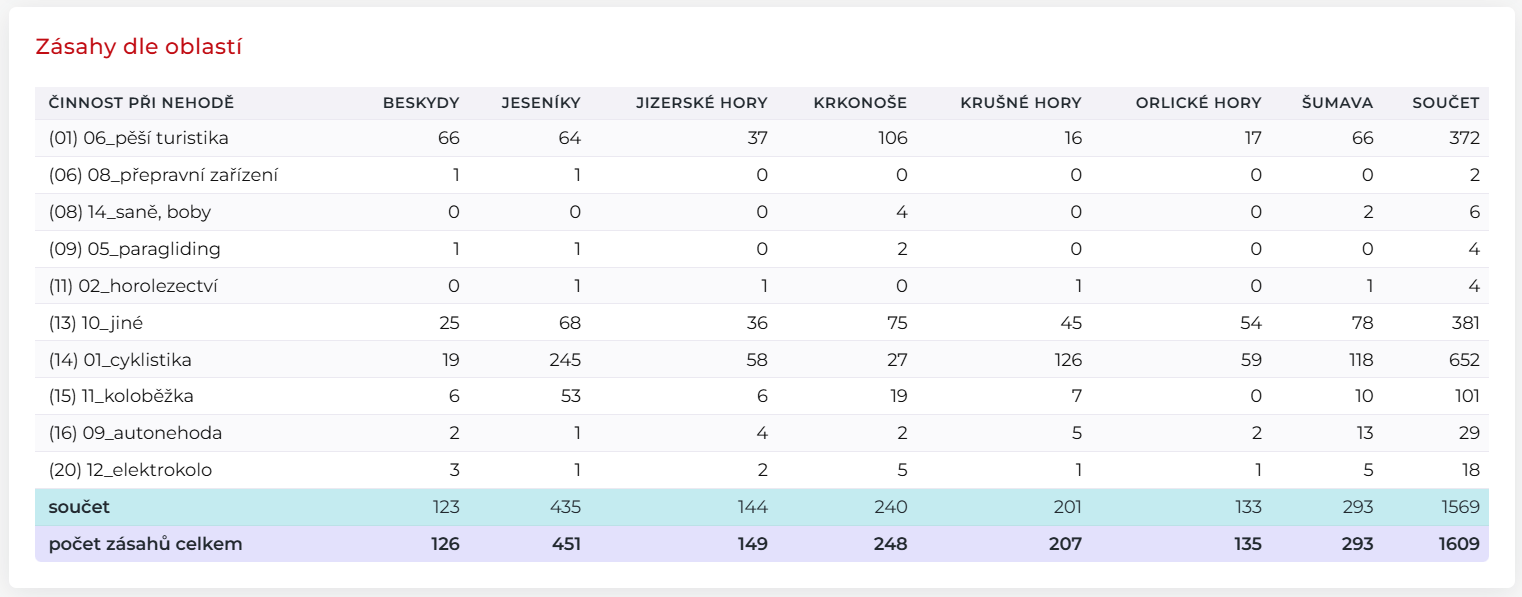Click the Krkonoše column header

point(860,103)
